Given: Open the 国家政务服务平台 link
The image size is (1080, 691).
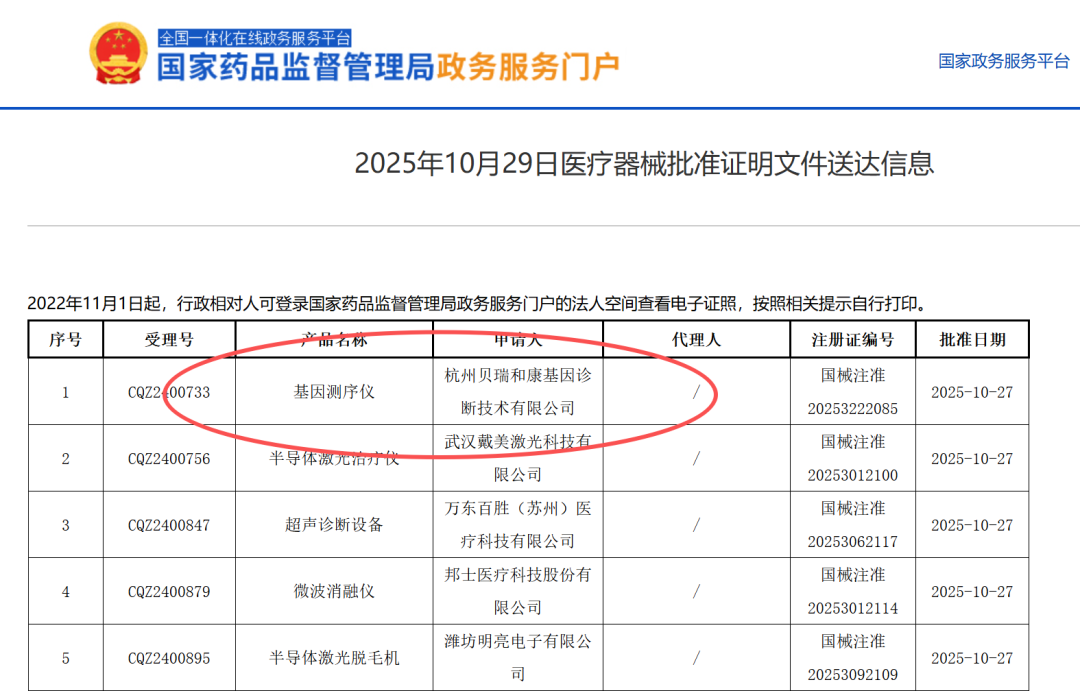Looking at the screenshot, I should coord(1003,61).
